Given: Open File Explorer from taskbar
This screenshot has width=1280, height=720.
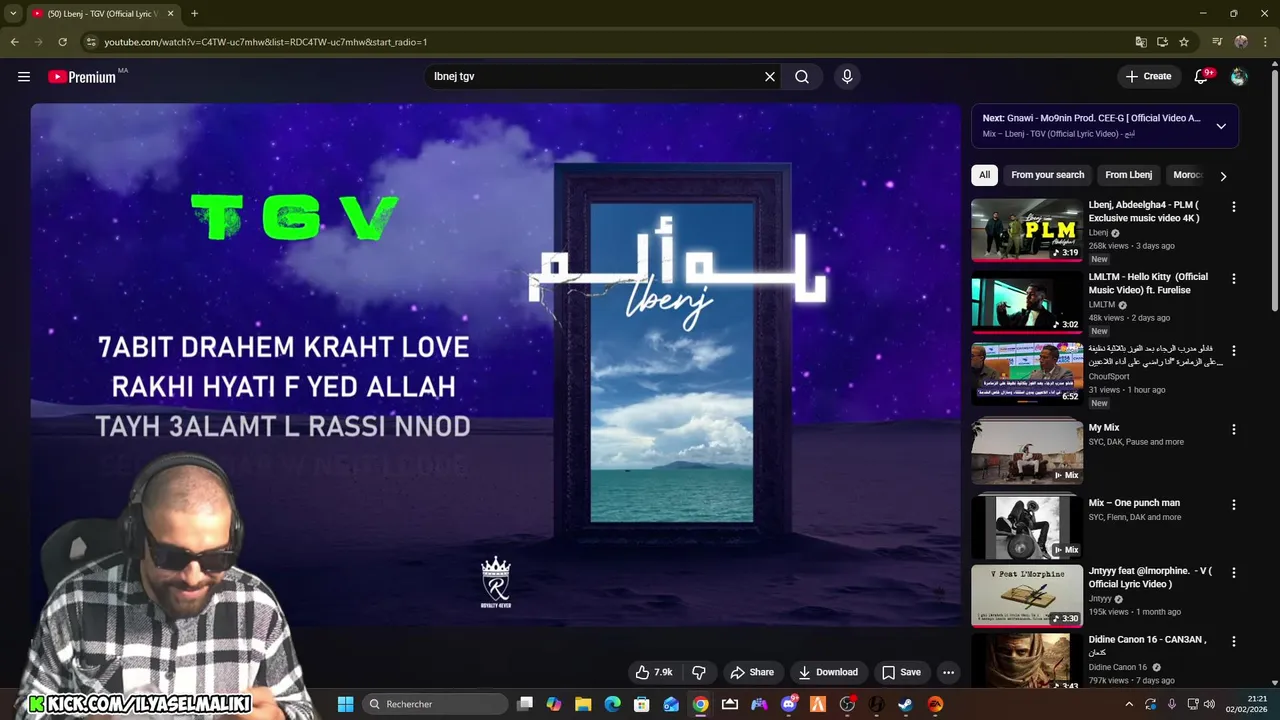Looking at the screenshot, I should click(583, 704).
